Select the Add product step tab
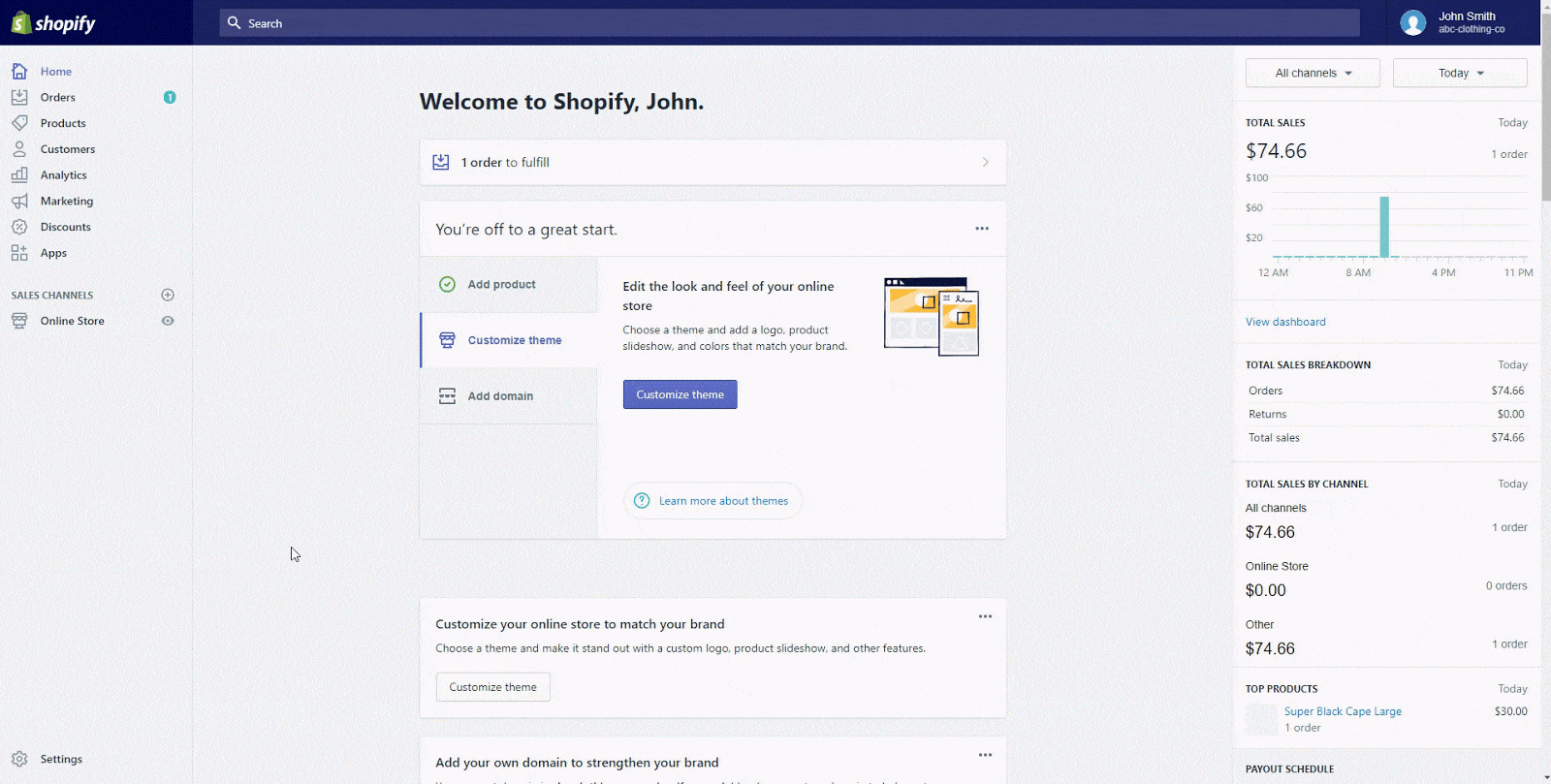This screenshot has height=784, width=1551. [509, 284]
